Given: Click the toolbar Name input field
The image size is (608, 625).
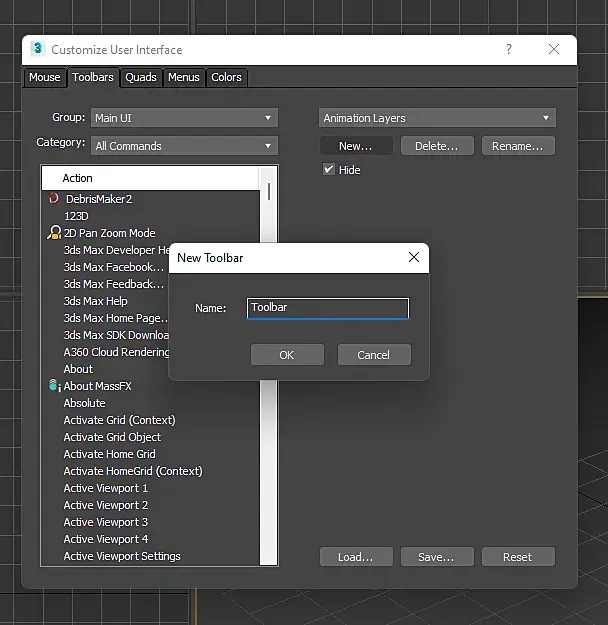Looking at the screenshot, I should [x=328, y=308].
